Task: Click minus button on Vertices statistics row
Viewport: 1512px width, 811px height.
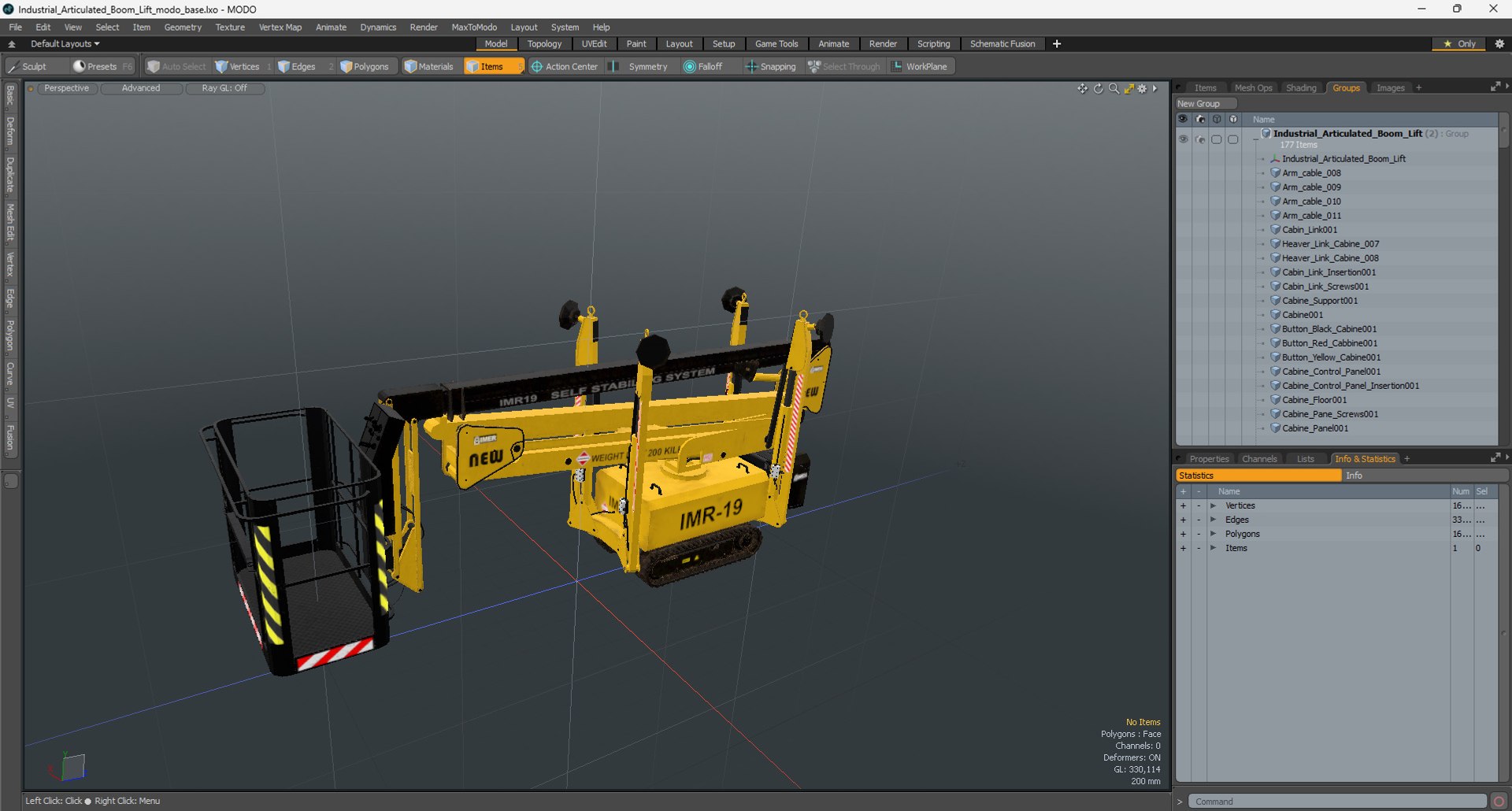Action: [x=1199, y=506]
